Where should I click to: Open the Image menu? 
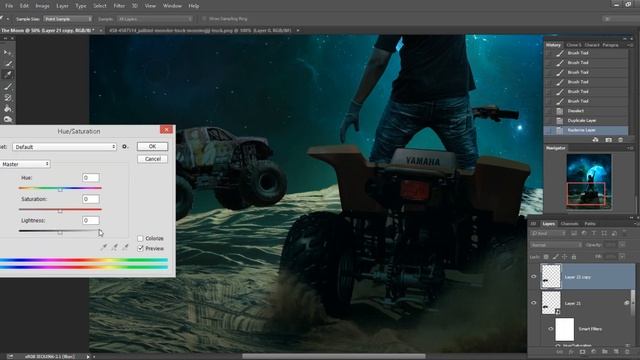coord(42,6)
